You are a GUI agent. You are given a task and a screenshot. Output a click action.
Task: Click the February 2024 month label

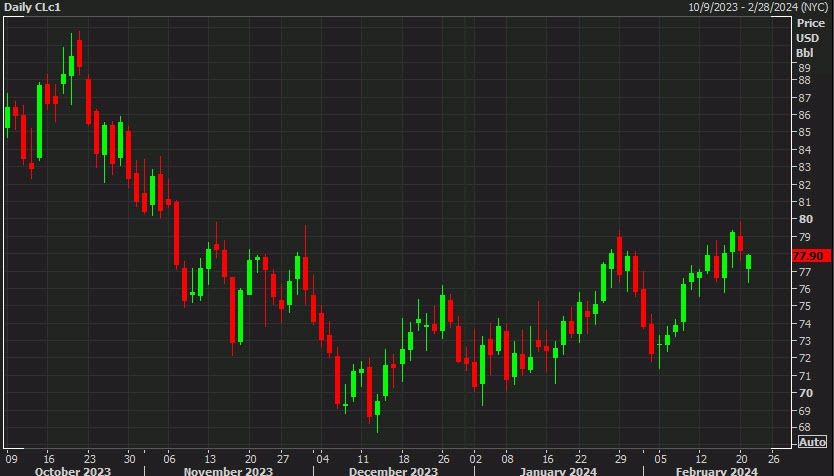[716, 471]
